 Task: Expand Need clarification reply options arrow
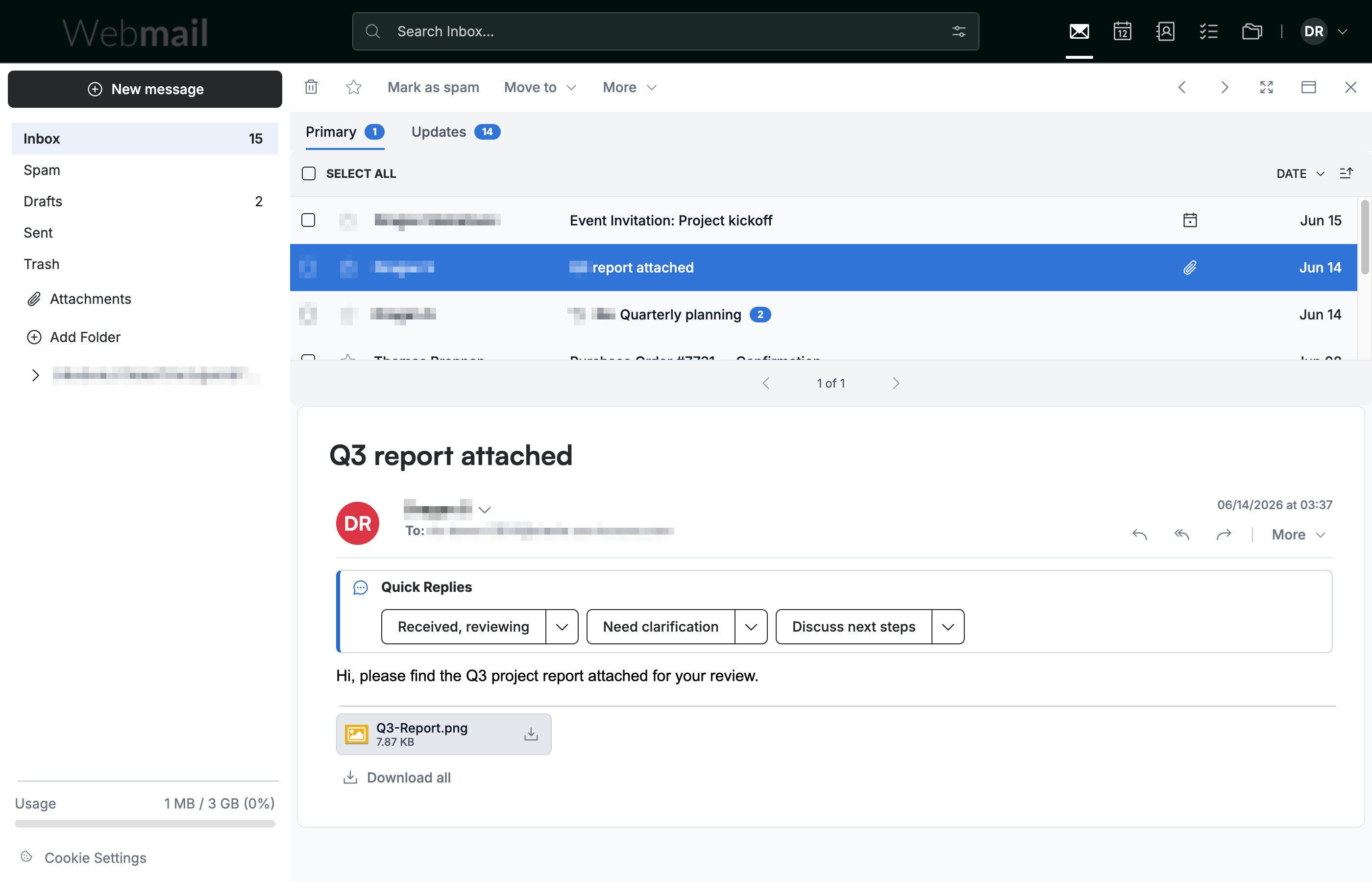(x=751, y=627)
